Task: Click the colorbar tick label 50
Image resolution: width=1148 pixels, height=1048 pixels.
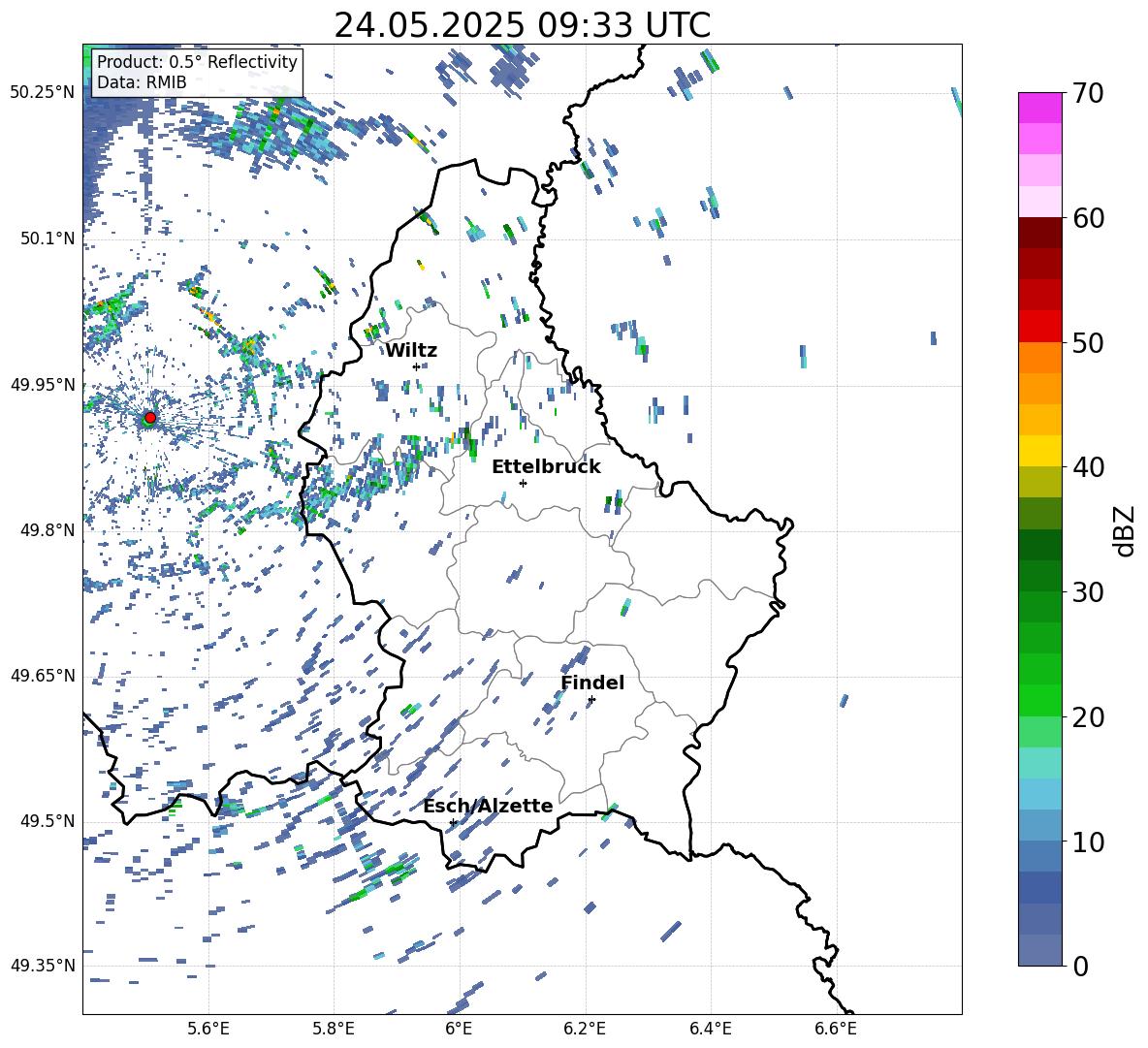Action: point(1088,342)
